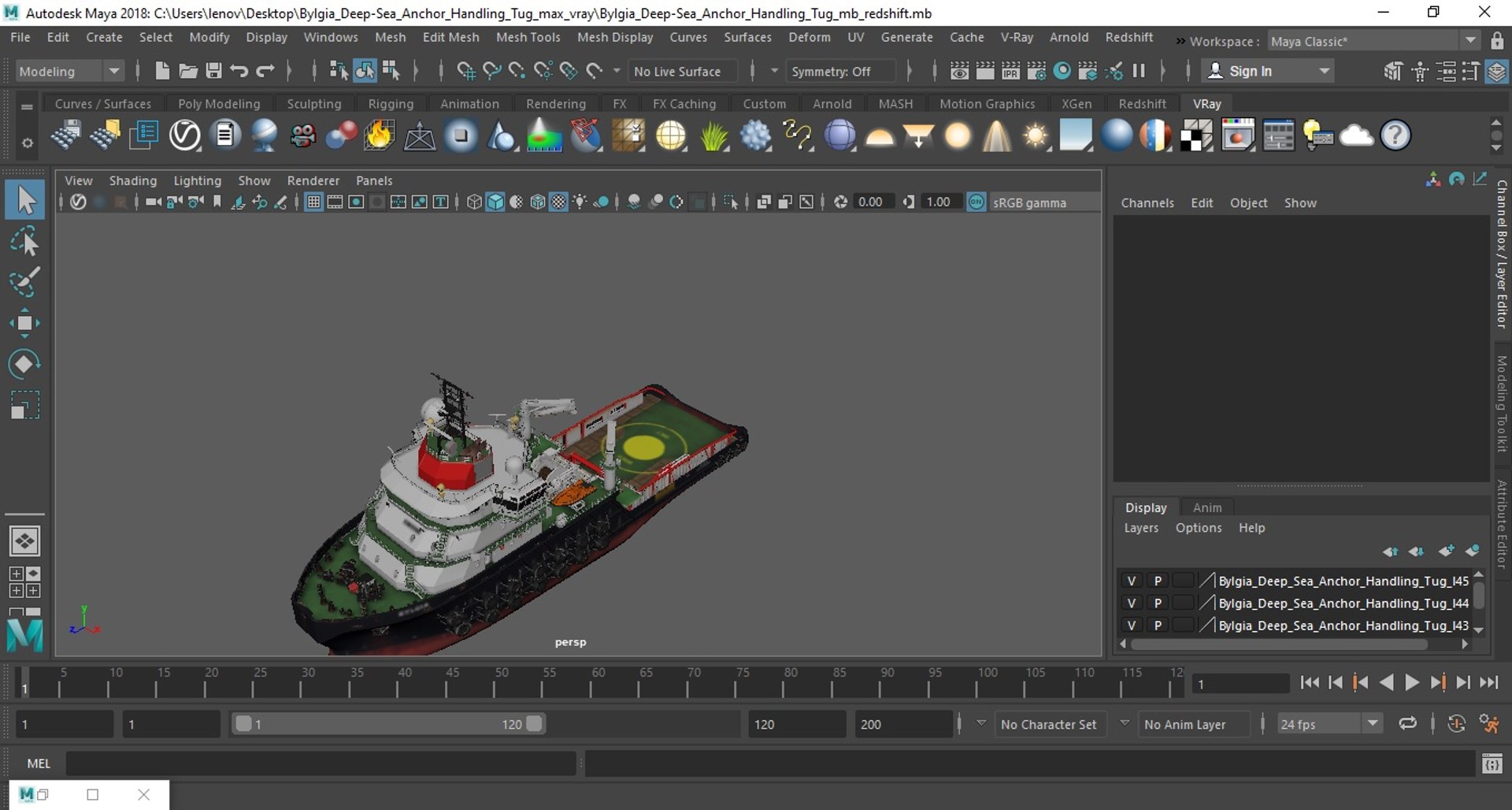Toggle smooth shade all in viewport
The width and height of the screenshot is (1512, 810).
(495, 202)
